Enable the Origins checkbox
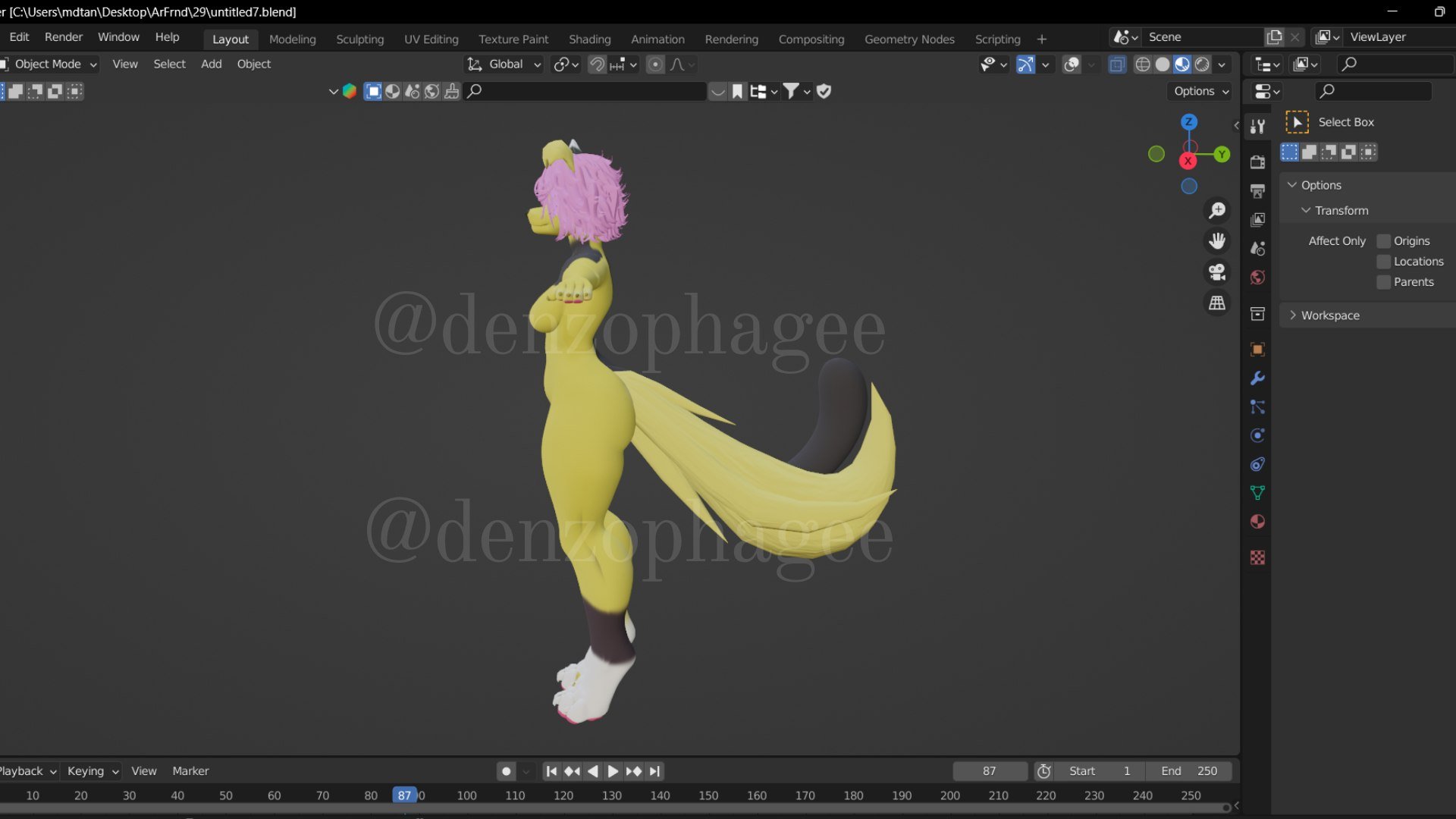Screen dimensions: 1456x819 [x=1384, y=241]
